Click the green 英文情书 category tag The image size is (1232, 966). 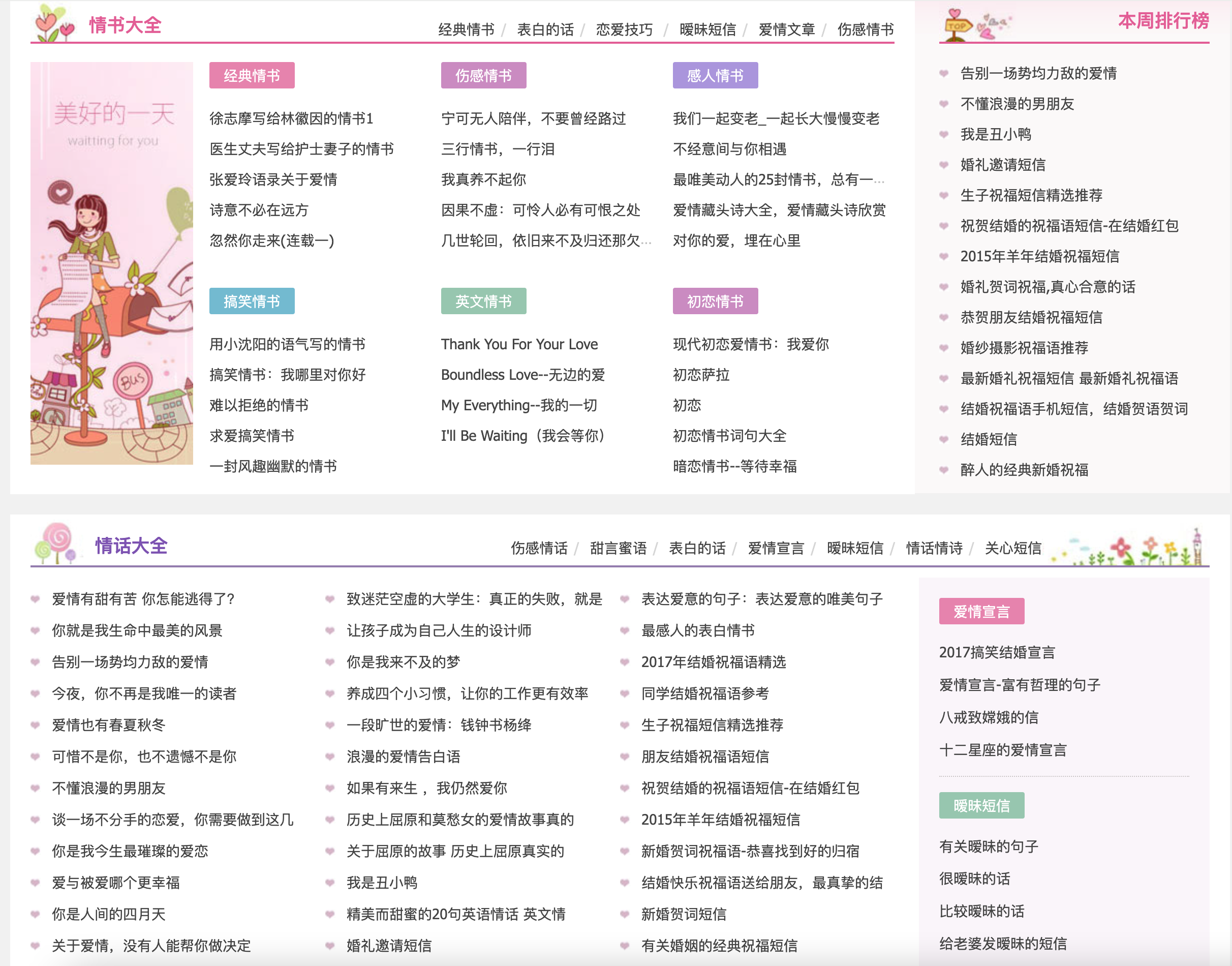(x=483, y=301)
